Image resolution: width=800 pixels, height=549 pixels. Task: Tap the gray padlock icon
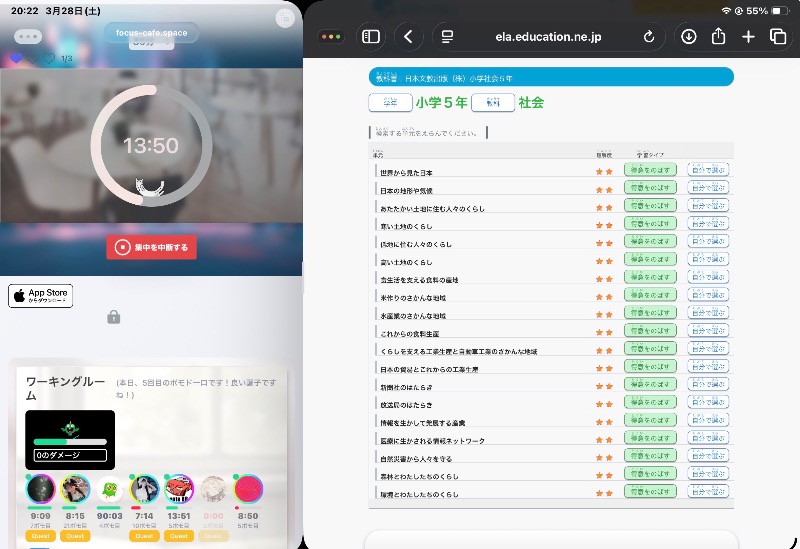pos(114,317)
